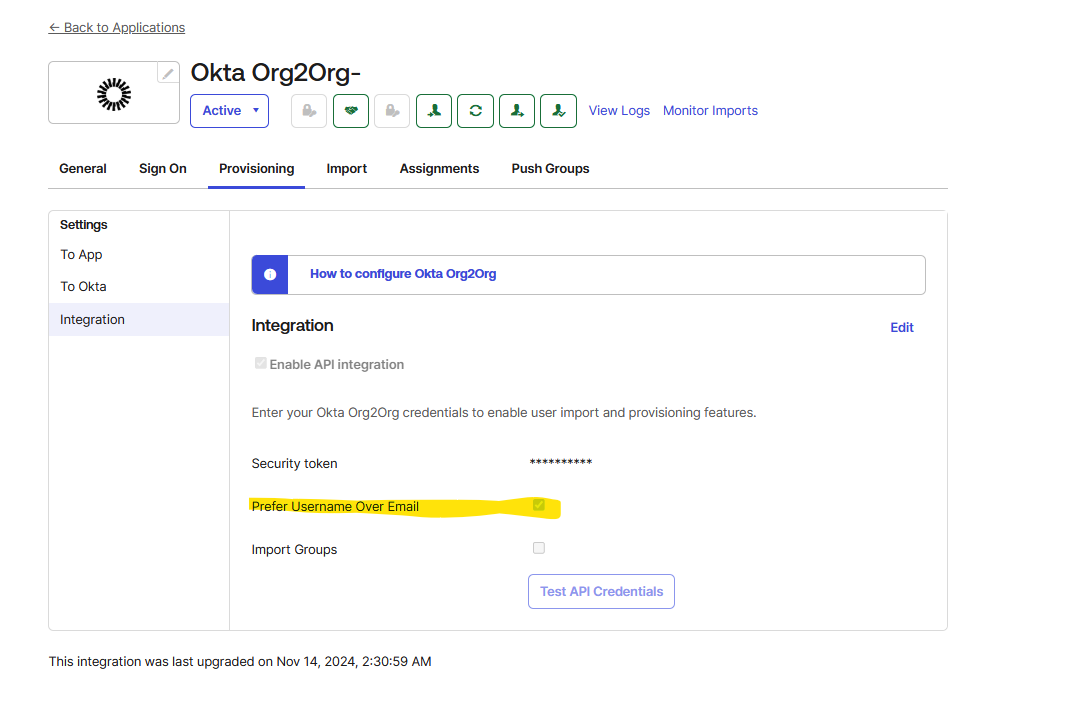This screenshot has width=1065, height=710.
Task: Click the grey lock icon beside Active dropdown
Action: pyautogui.click(x=309, y=111)
